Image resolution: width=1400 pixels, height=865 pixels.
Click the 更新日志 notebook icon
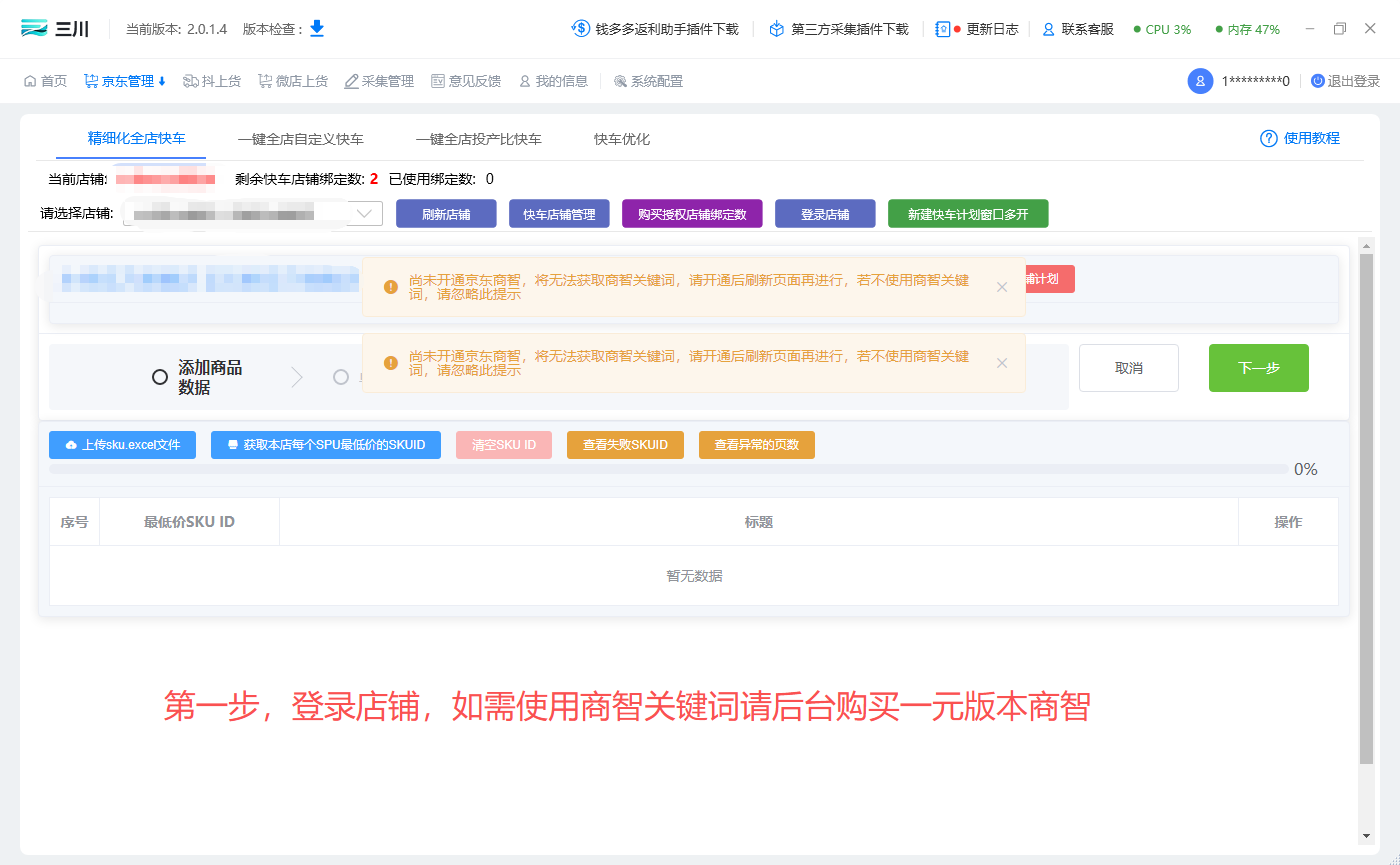pos(942,29)
